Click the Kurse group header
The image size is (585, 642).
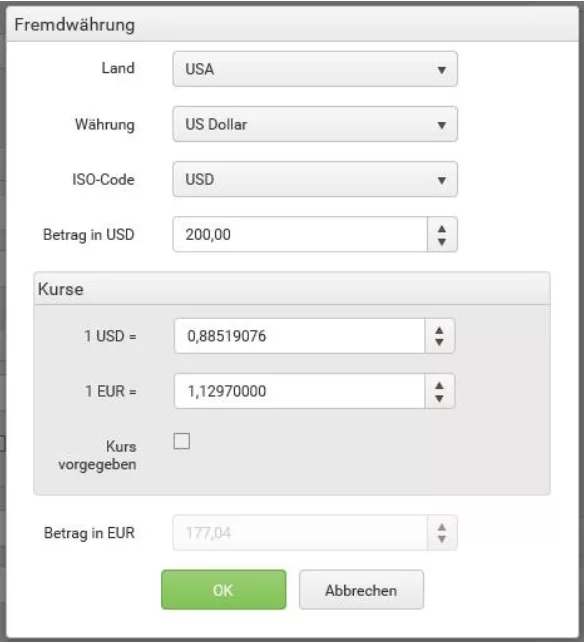pyautogui.click(x=292, y=289)
